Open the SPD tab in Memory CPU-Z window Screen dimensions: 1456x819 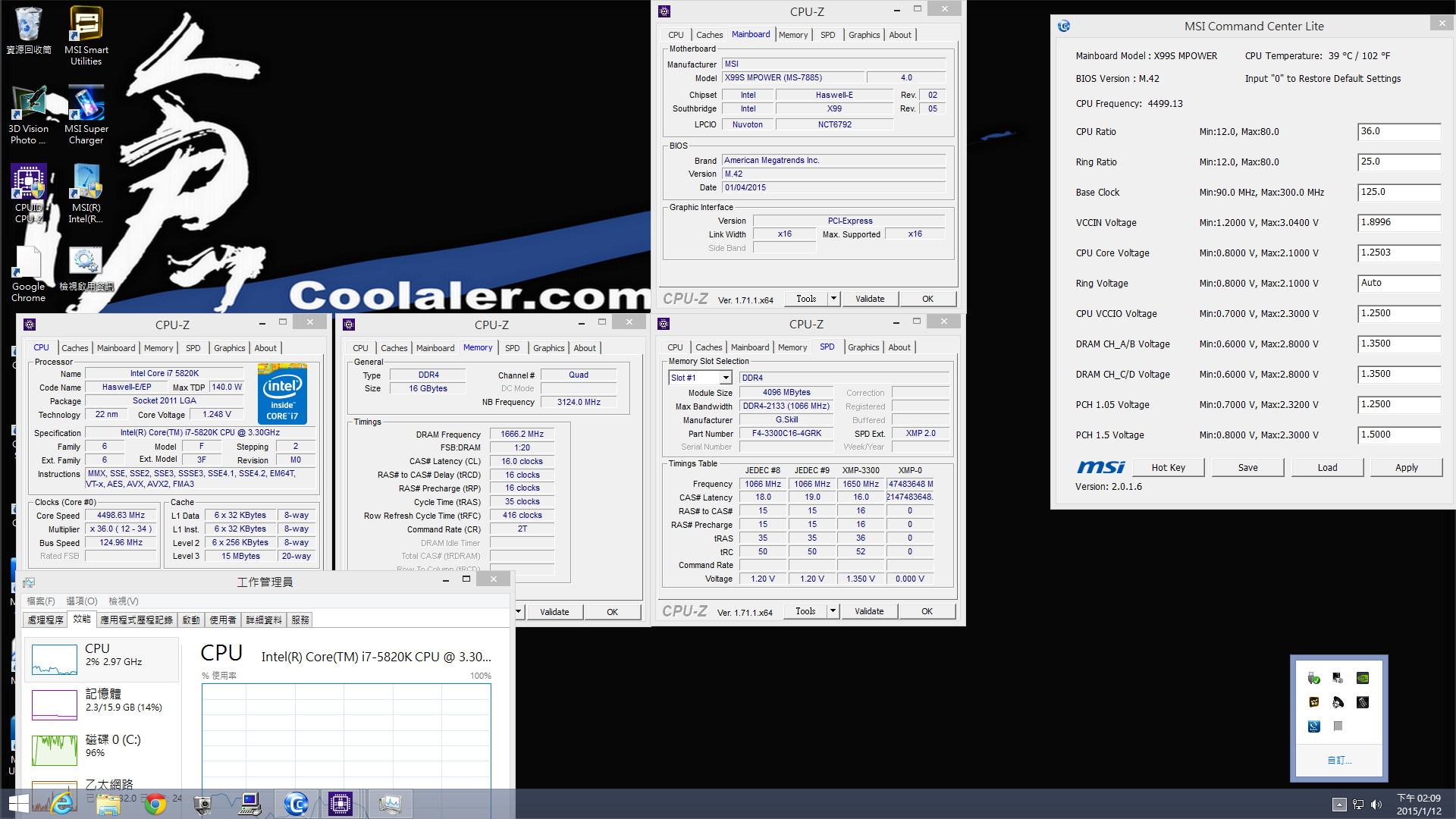coord(513,348)
